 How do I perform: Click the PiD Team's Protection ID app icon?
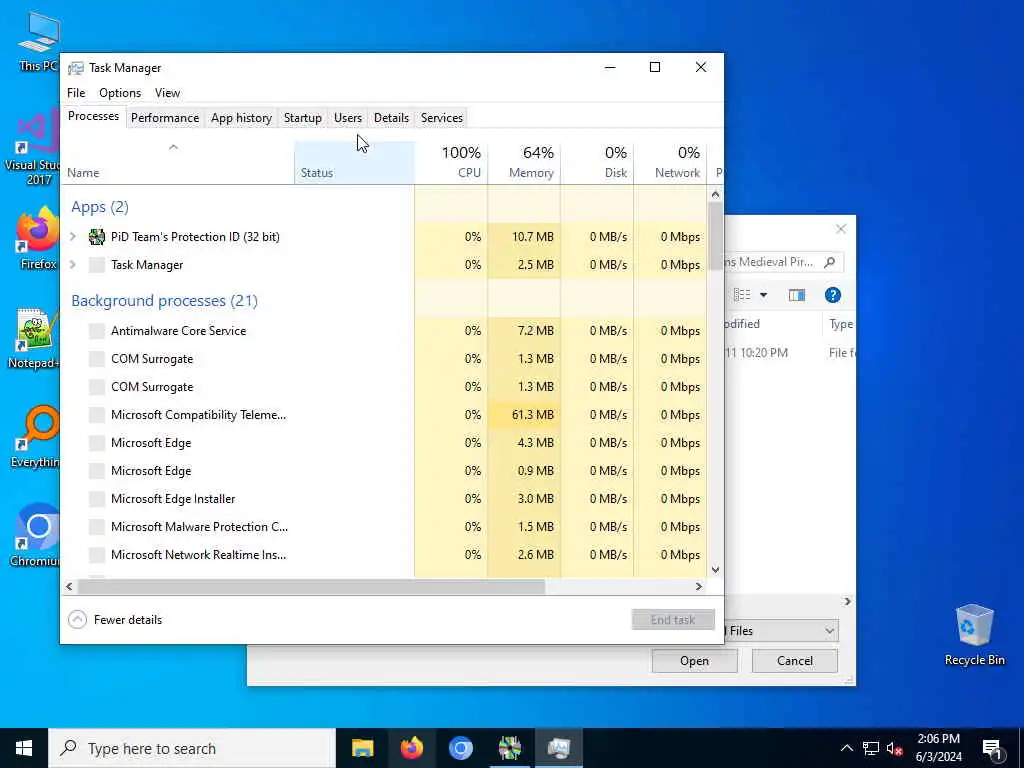pyautogui.click(x=97, y=236)
